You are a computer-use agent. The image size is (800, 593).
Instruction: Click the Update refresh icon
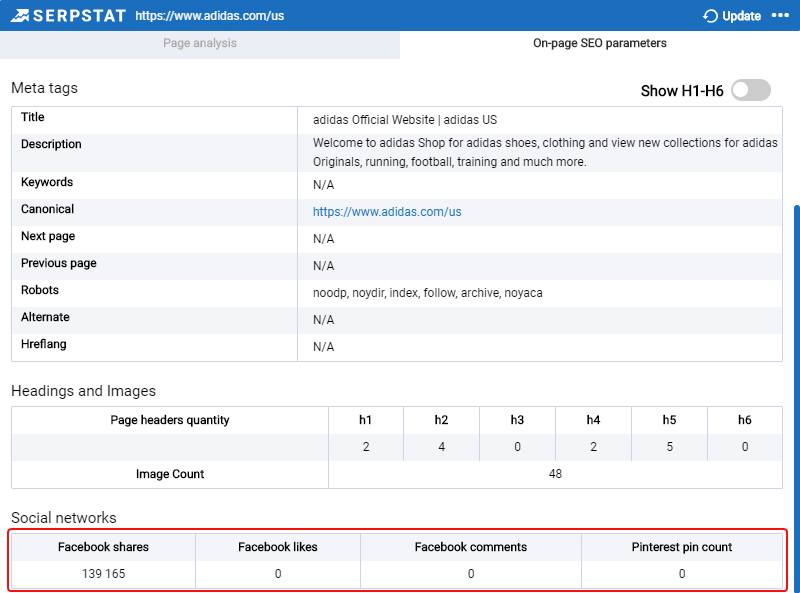coord(710,16)
